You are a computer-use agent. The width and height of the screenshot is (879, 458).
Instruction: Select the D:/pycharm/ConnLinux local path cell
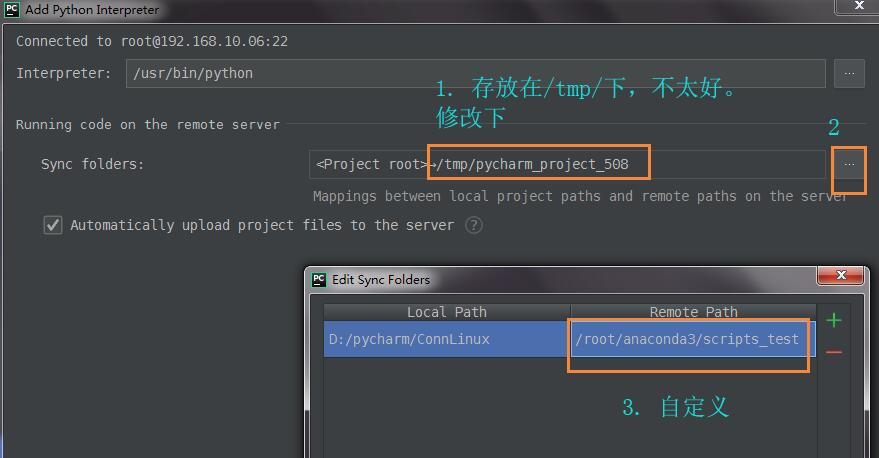point(447,339)
